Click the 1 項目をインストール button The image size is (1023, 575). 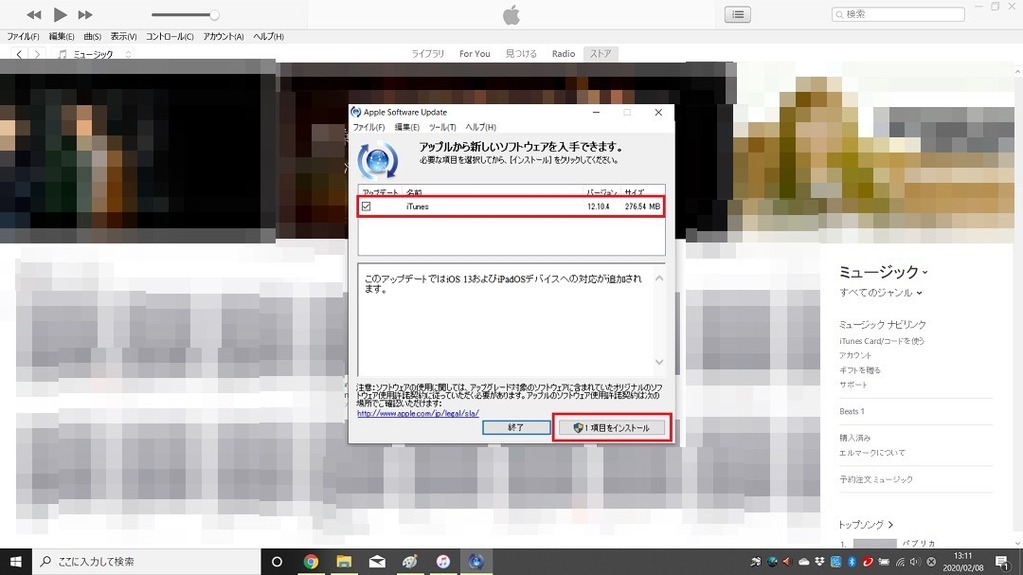tap(611, 428)
